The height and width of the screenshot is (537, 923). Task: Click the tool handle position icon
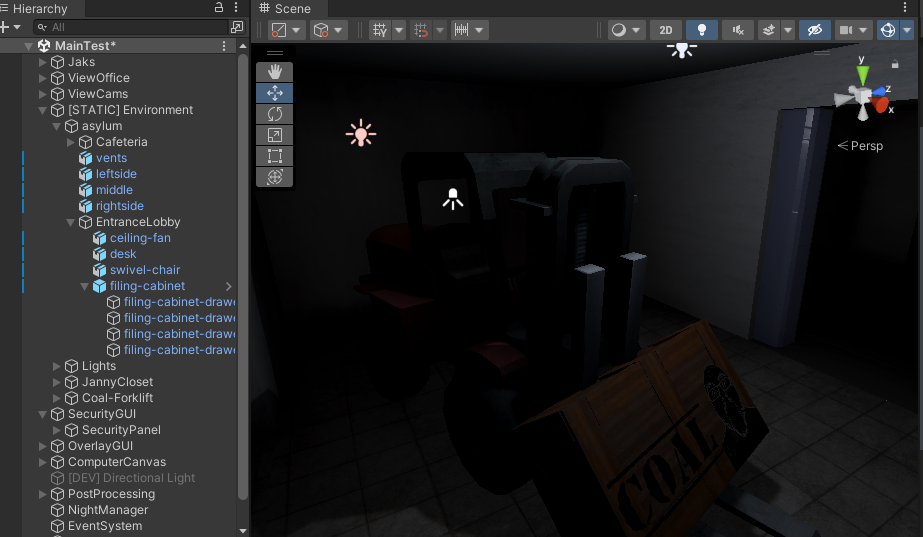tap(279, 30)
